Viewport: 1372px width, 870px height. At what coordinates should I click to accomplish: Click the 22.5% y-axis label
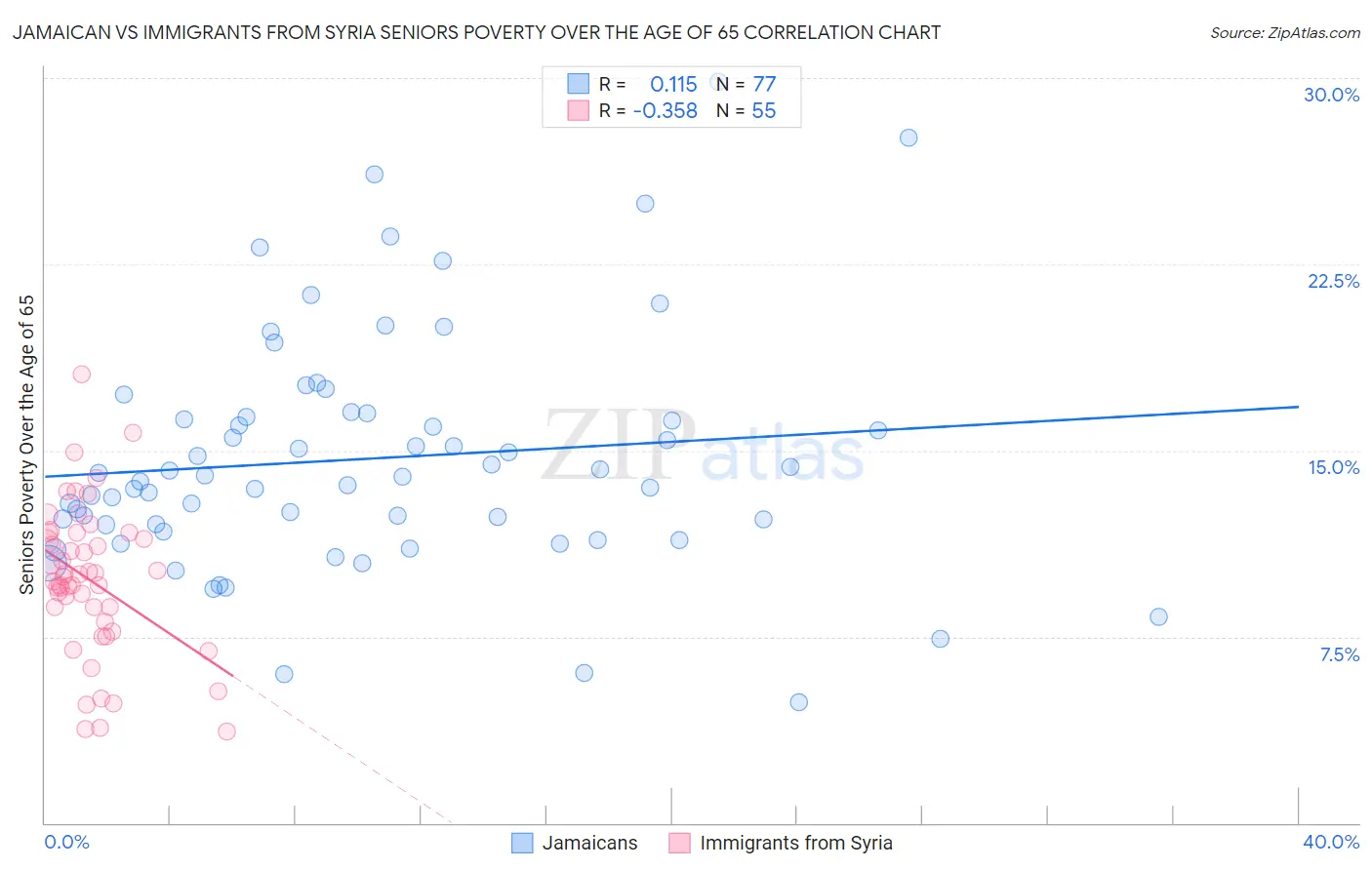coord(1333,281)
